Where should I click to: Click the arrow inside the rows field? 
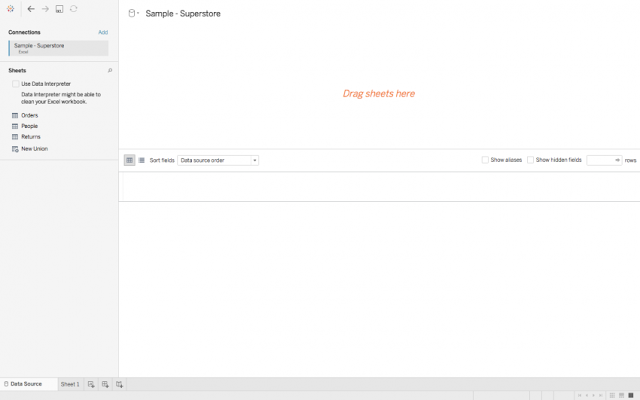click(x=618, y=160)
